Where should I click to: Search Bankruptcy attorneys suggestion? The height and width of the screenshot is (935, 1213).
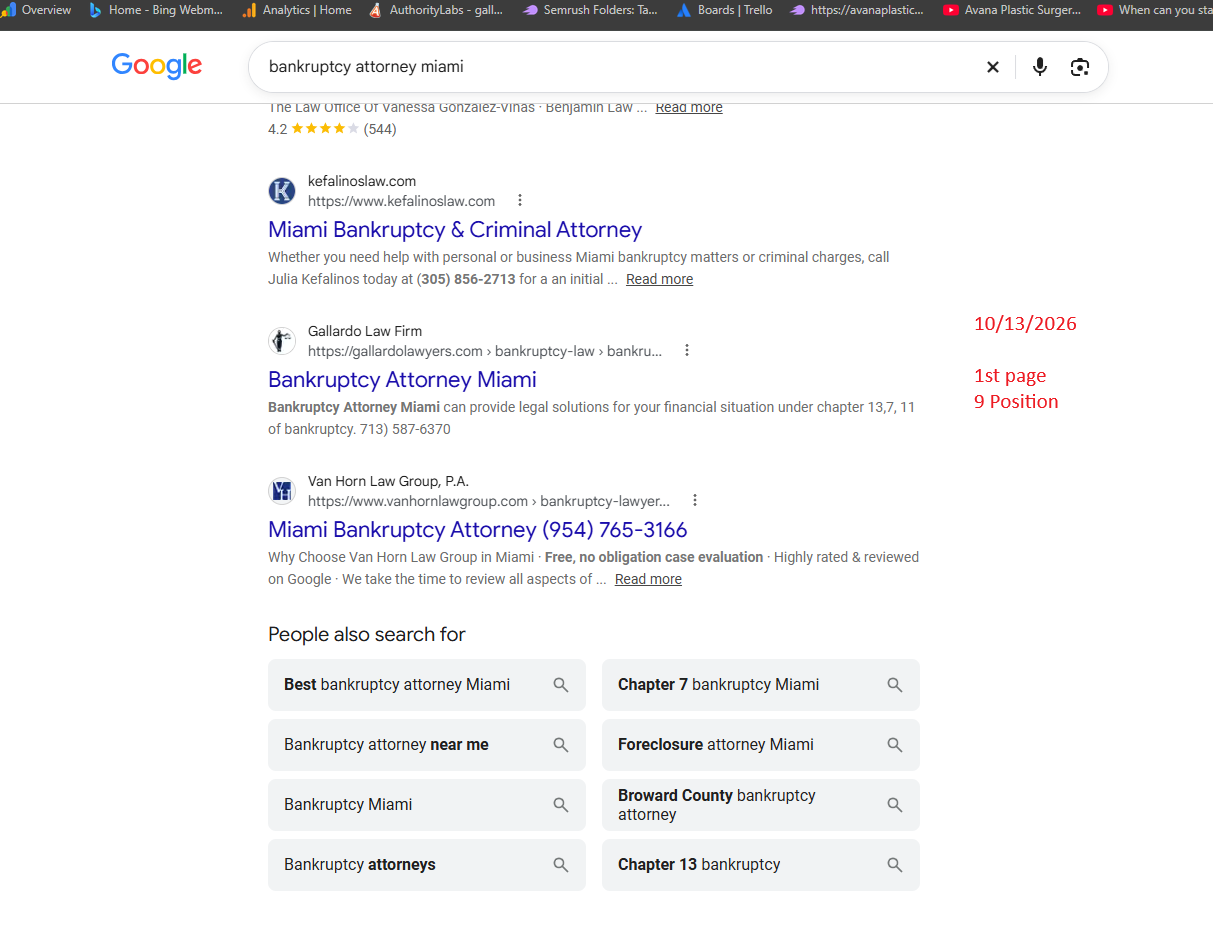[427, 865]
